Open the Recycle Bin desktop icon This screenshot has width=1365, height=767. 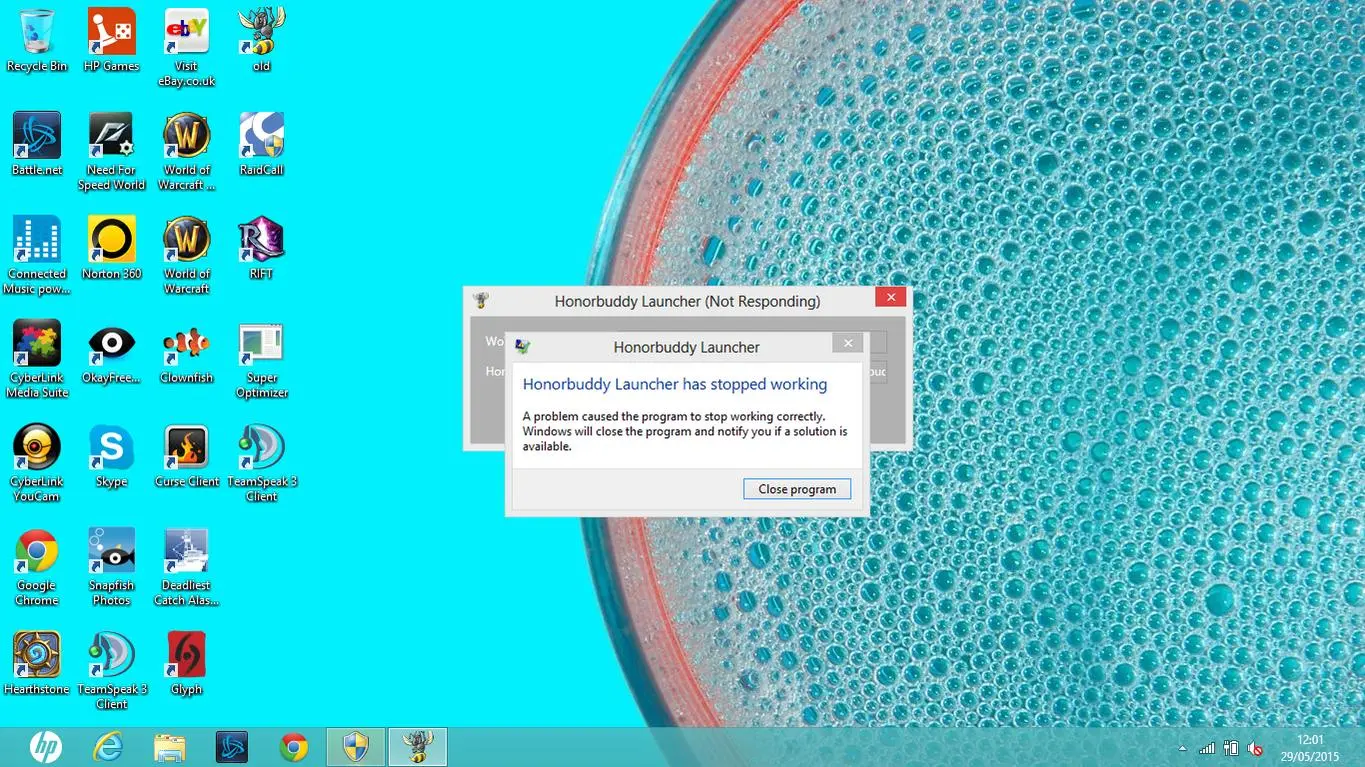coord(37,40)
